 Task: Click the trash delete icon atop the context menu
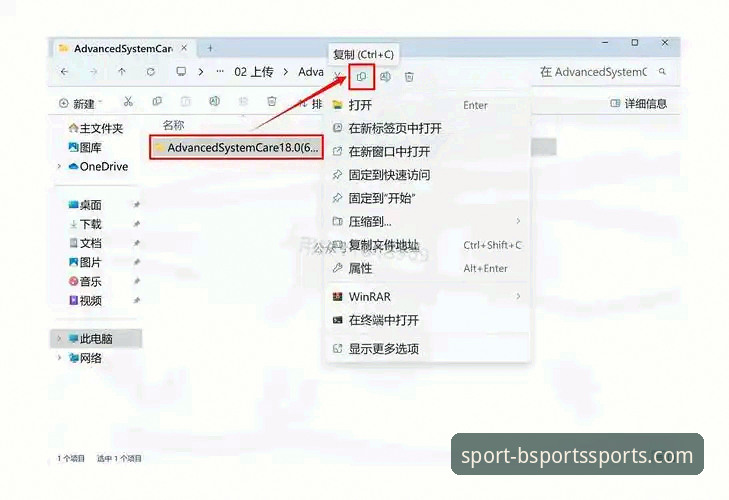(409, 77)
